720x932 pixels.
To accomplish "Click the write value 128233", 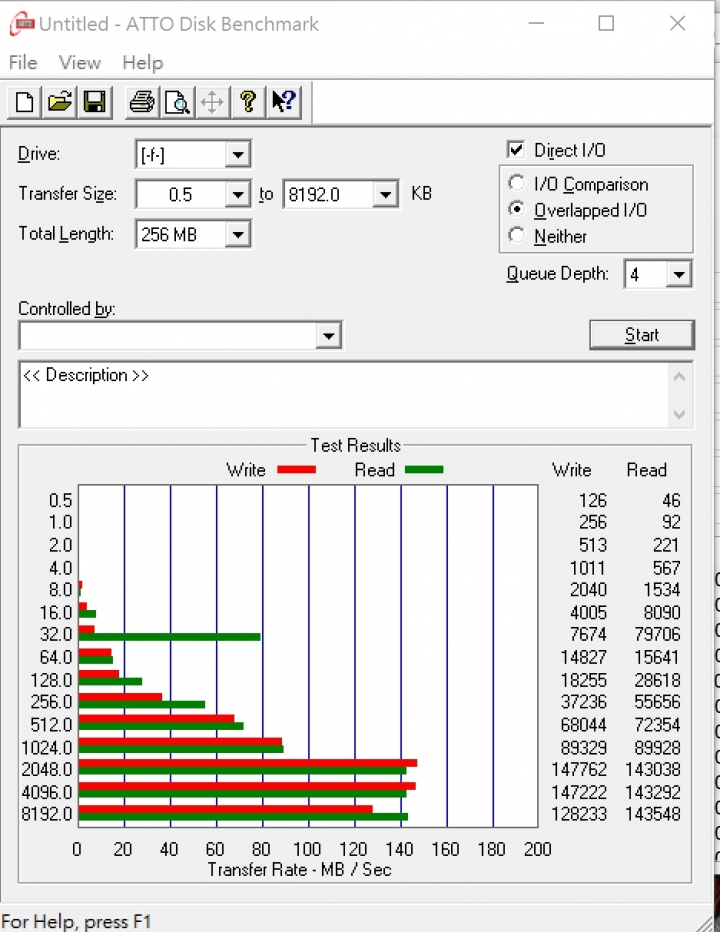I will click(x=579, y=814).
